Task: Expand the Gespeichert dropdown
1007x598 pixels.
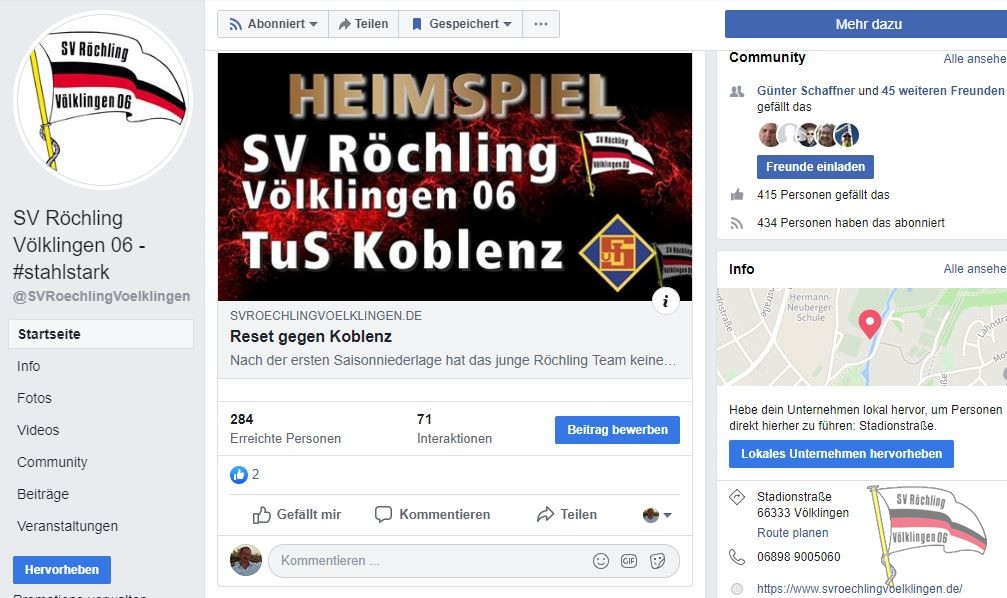Action: click(460, 24)
